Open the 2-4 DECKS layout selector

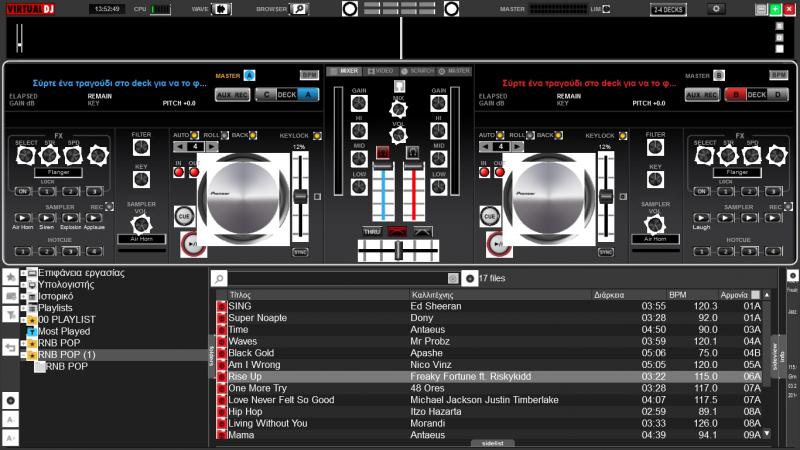(x=668, y=9)
